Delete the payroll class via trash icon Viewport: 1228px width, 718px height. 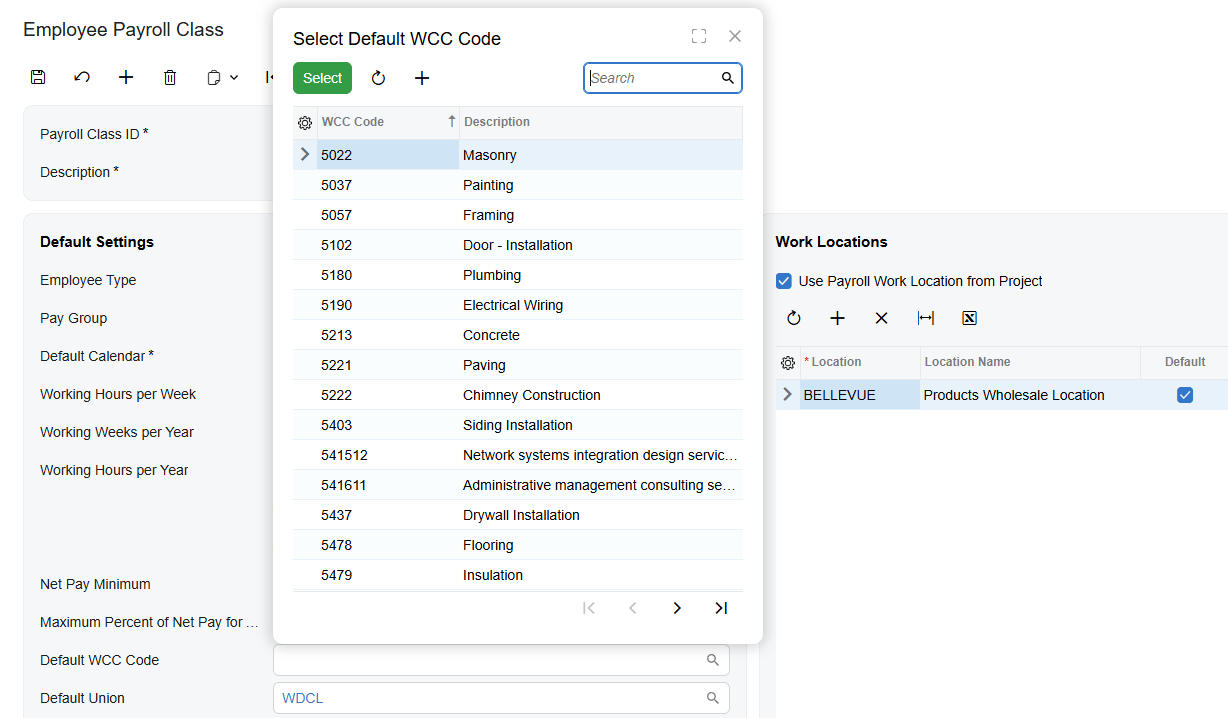tap(170, 77)
